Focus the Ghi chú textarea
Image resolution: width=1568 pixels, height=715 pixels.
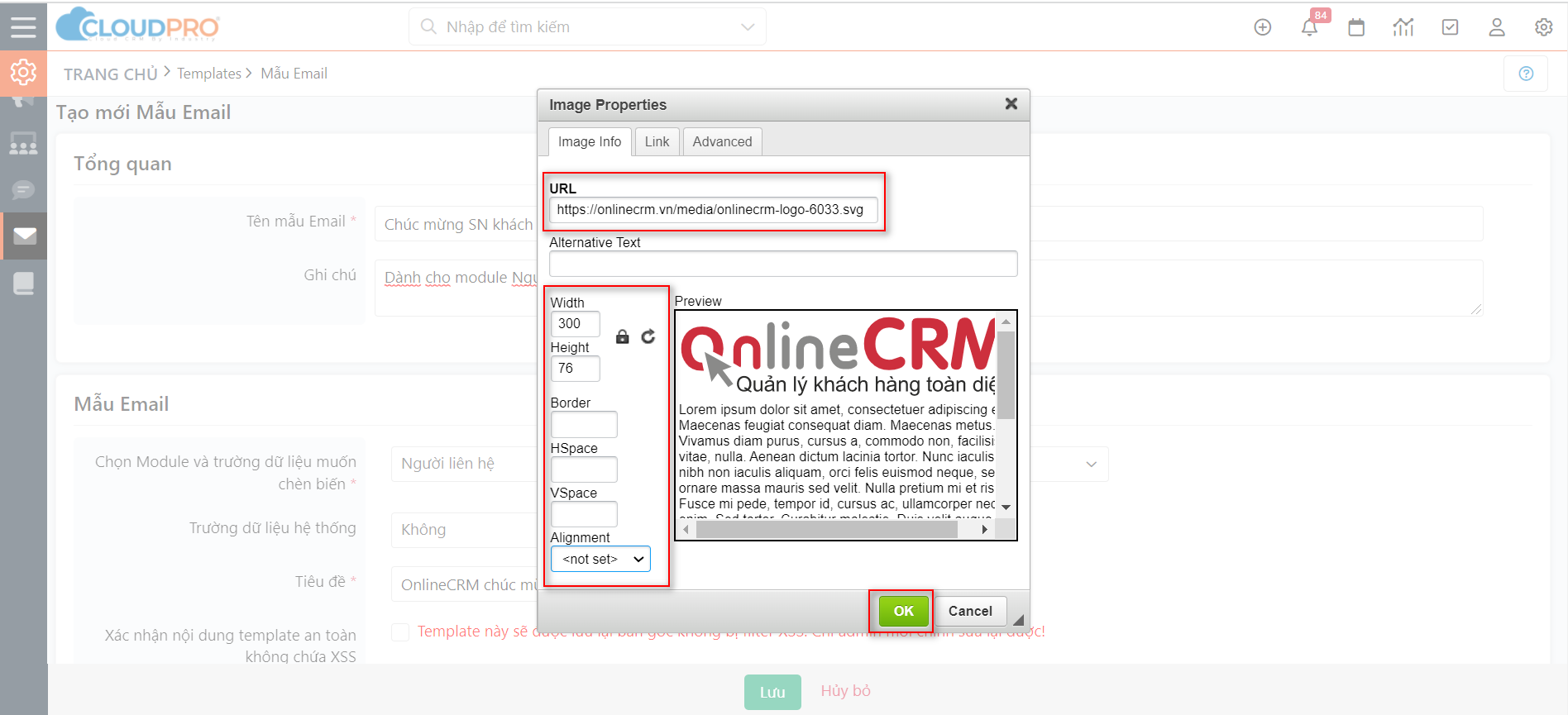(x=929, y=288)
